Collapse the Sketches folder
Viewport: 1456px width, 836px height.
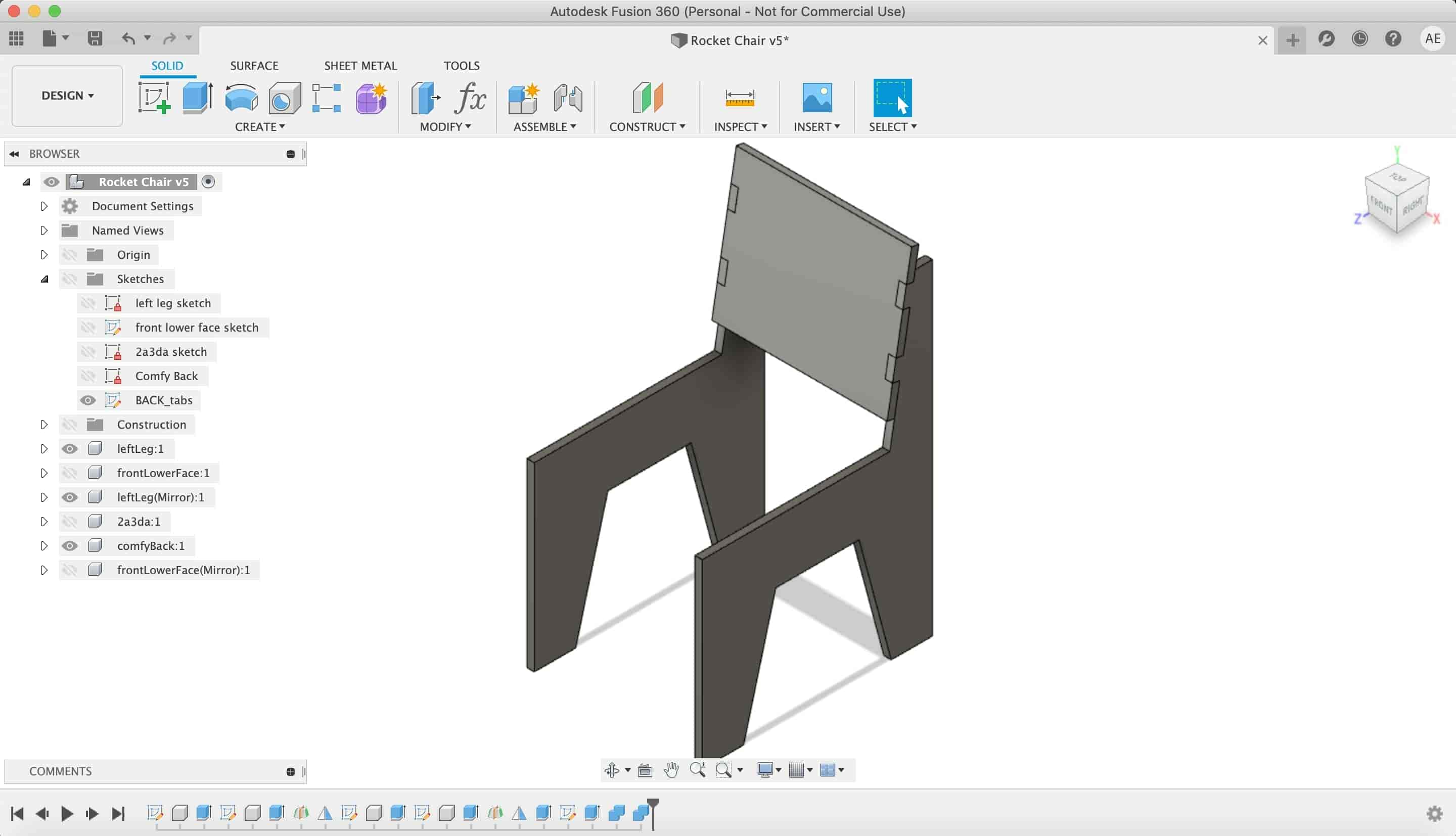click(44, 279)
